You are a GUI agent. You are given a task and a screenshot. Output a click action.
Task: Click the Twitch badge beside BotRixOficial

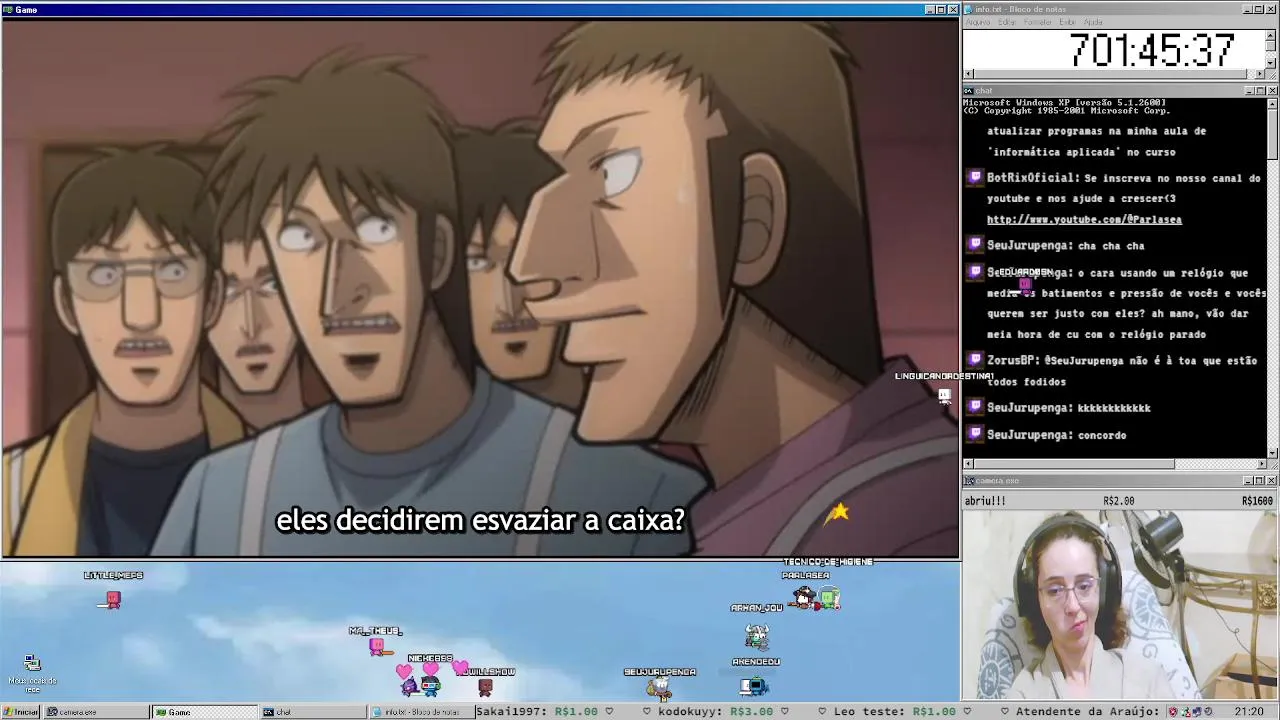(x=975, y=178)
